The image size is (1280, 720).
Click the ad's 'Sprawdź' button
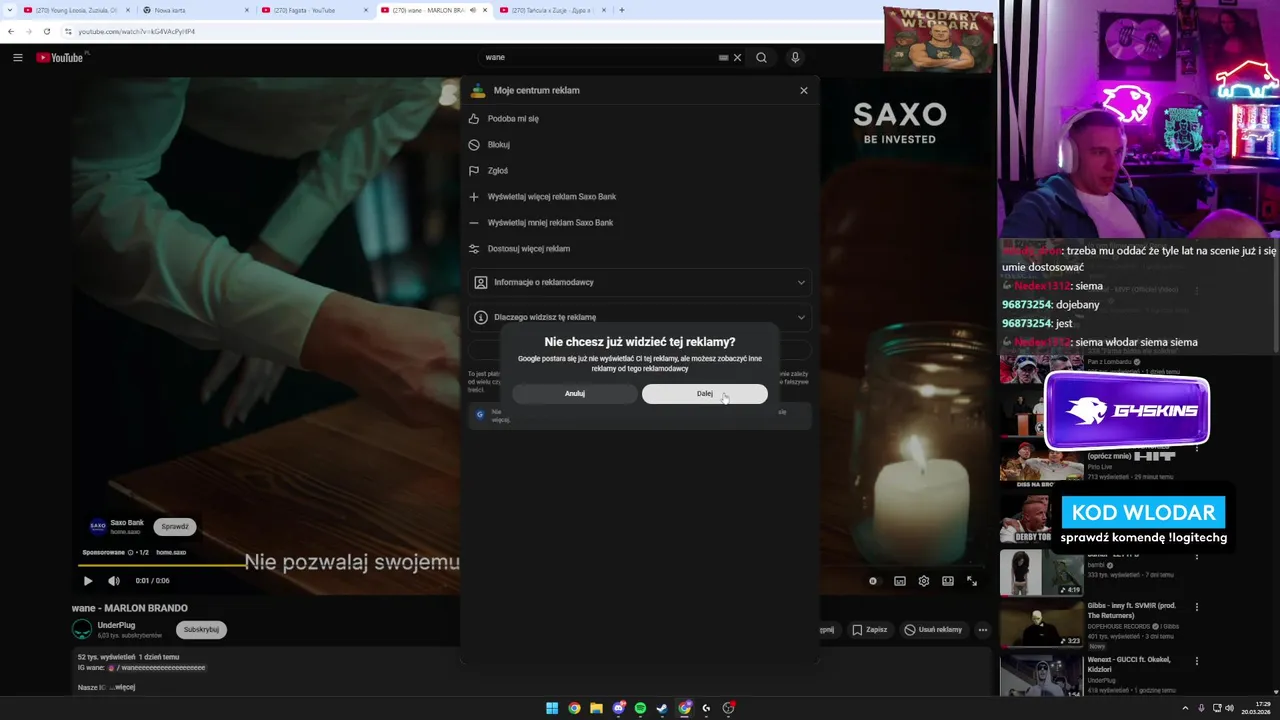click(175, 526)
